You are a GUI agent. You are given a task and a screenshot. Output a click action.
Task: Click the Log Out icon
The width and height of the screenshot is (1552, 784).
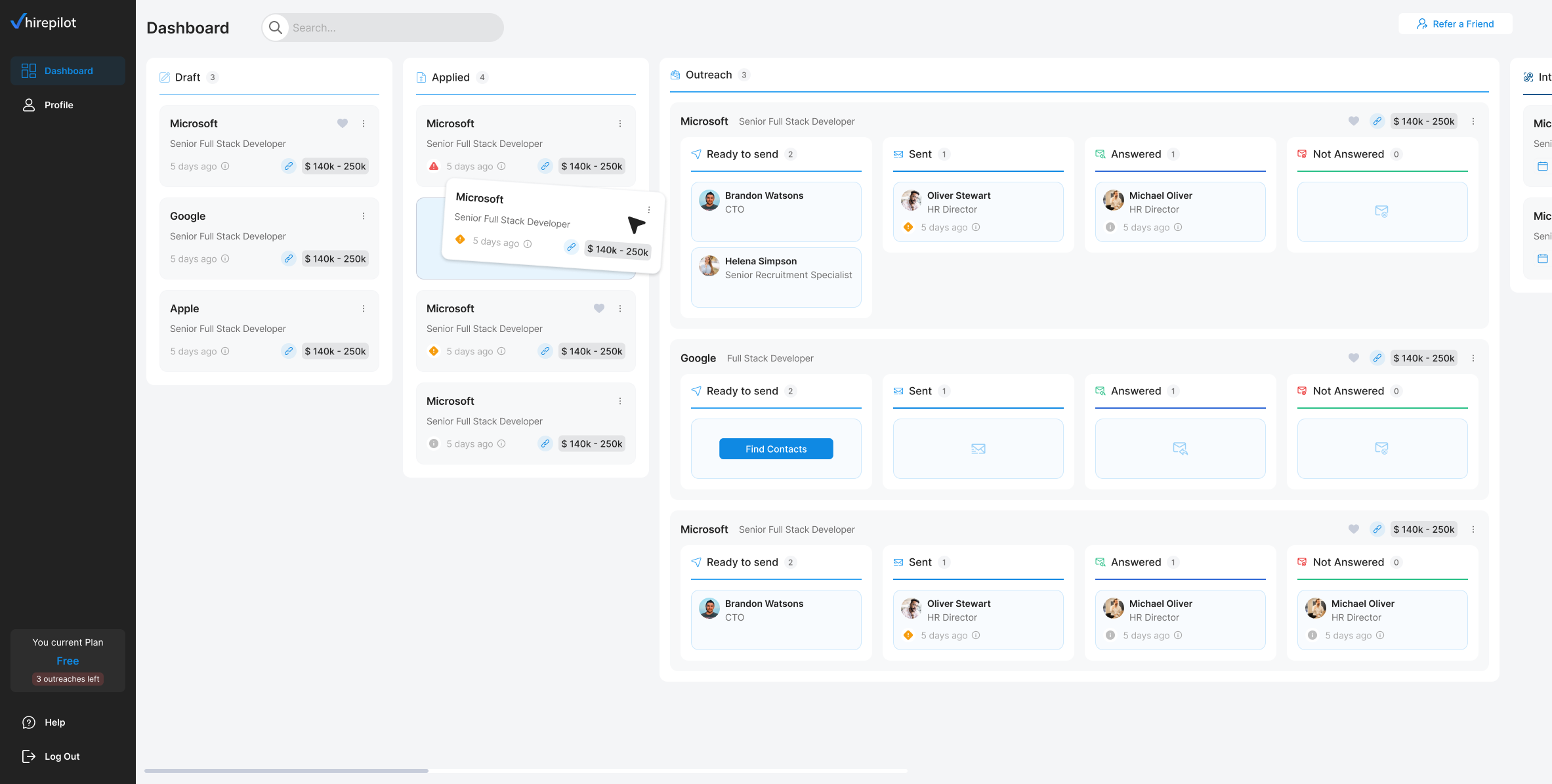29,756
